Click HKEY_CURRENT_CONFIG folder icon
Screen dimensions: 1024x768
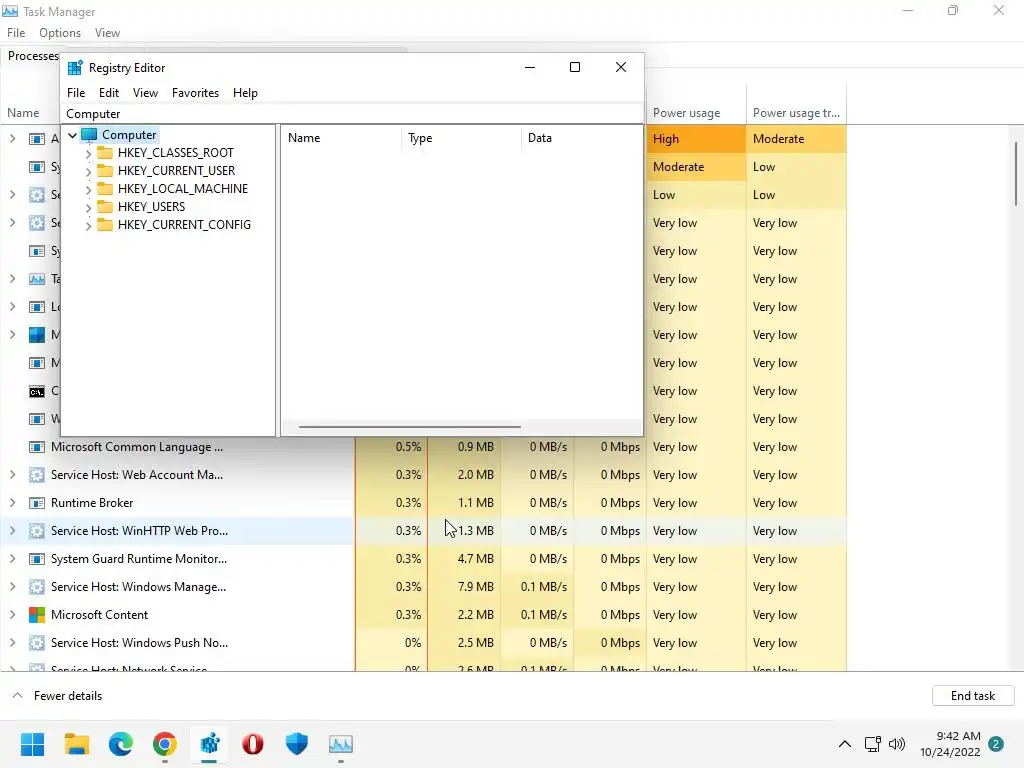[104, 225]
